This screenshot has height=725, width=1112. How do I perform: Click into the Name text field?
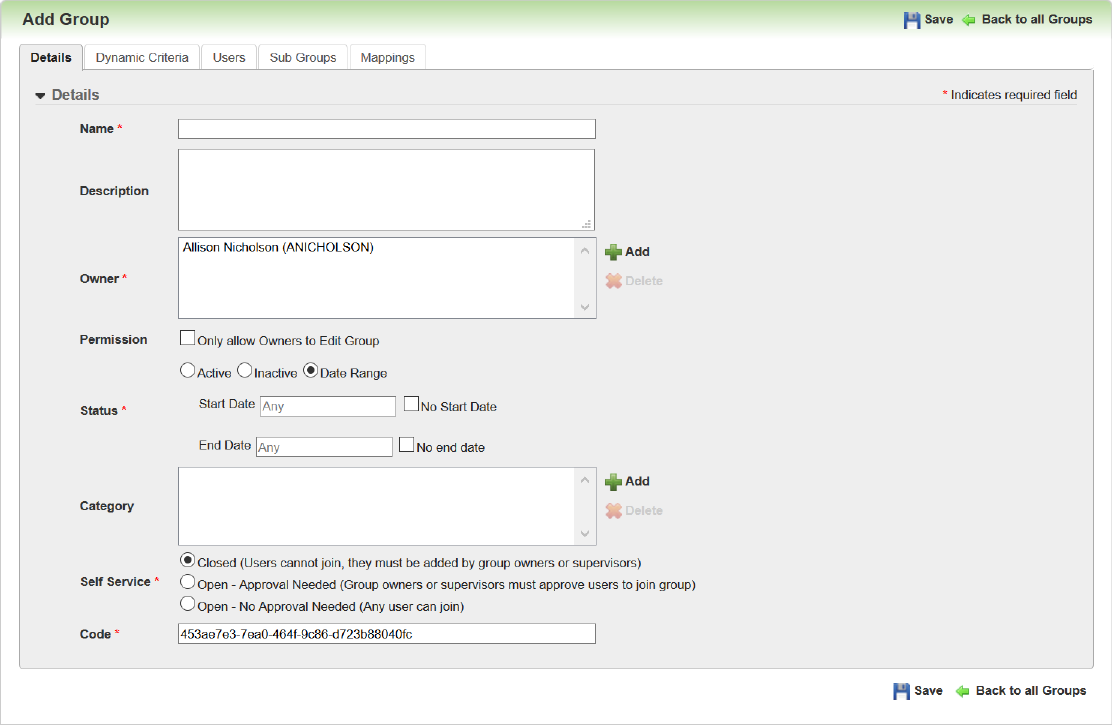pos(386,129)
